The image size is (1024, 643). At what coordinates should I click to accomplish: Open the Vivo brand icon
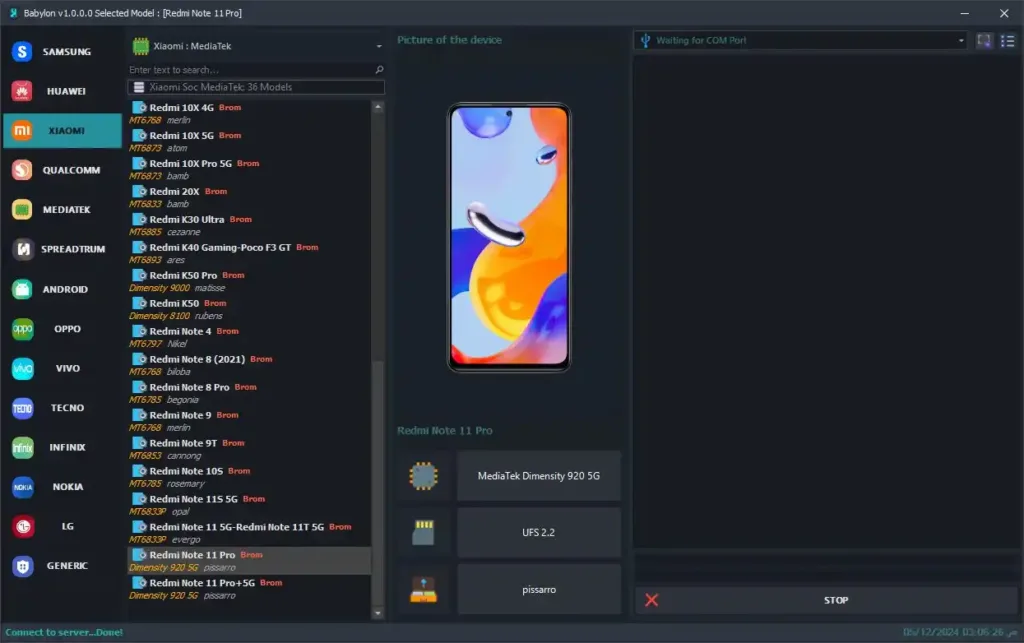click(23, 369)
